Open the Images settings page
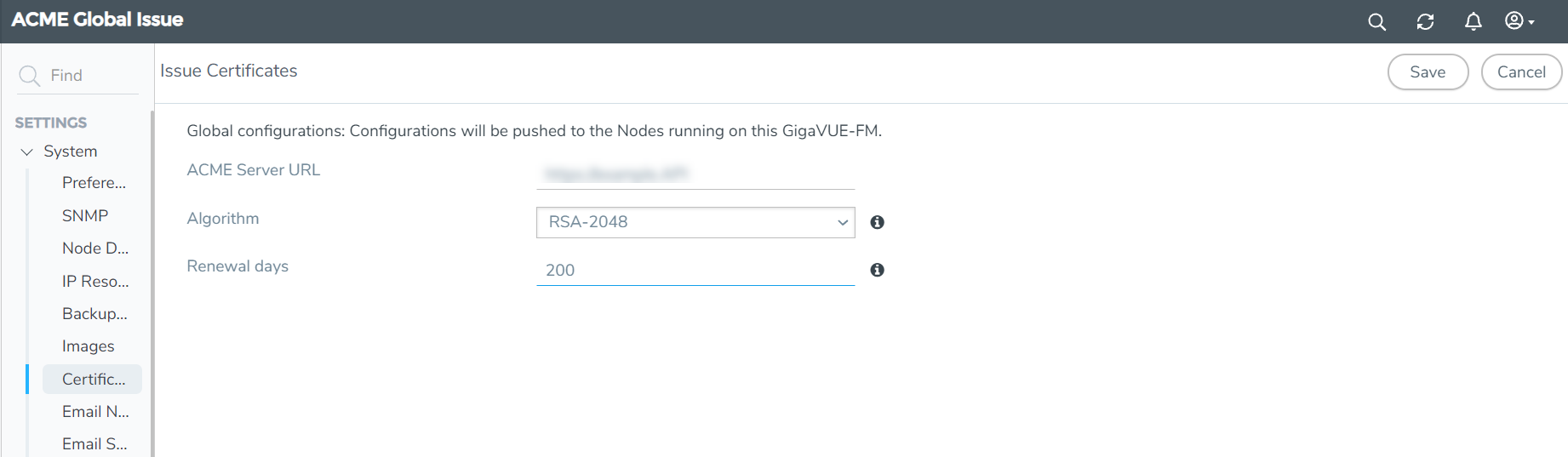The height and width of the screenshot is (457, 1568). click(88, 346)
